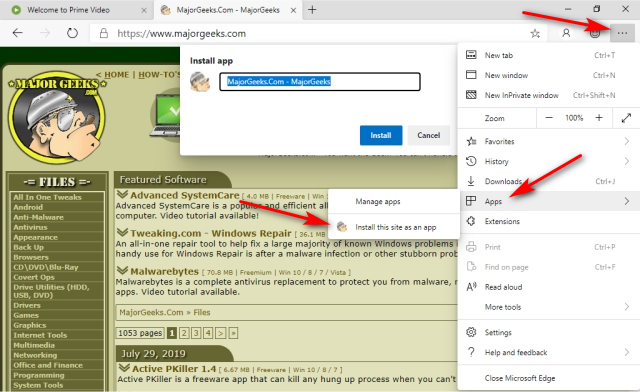640x392 pixels.
Task: Select Find on page
Action: click(548, 267)
